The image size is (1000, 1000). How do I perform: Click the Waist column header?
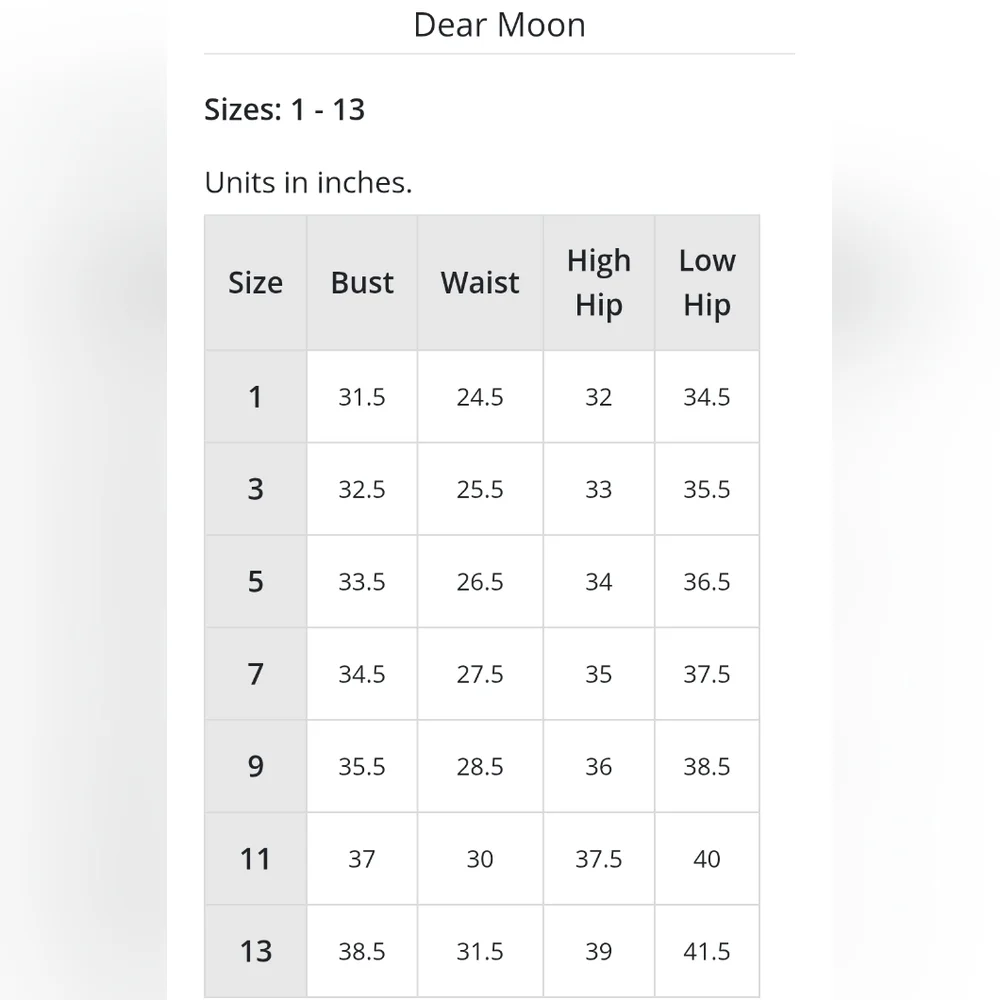point(480,283)
